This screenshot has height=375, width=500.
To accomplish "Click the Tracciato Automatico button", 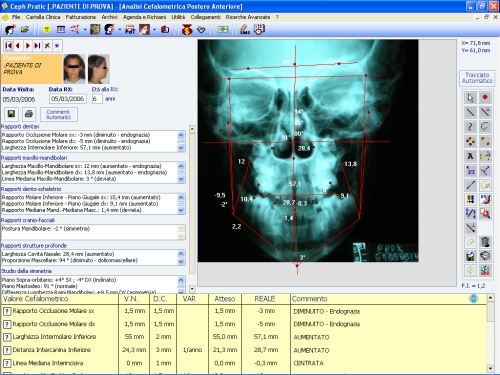I will point(477,78).
